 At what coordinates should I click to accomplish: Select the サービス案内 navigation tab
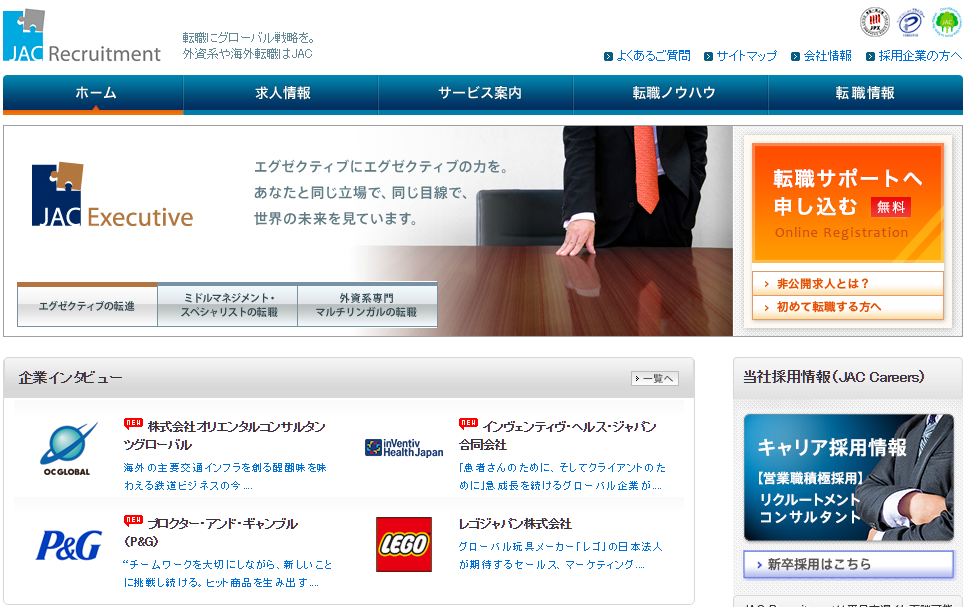pos(476,95)
